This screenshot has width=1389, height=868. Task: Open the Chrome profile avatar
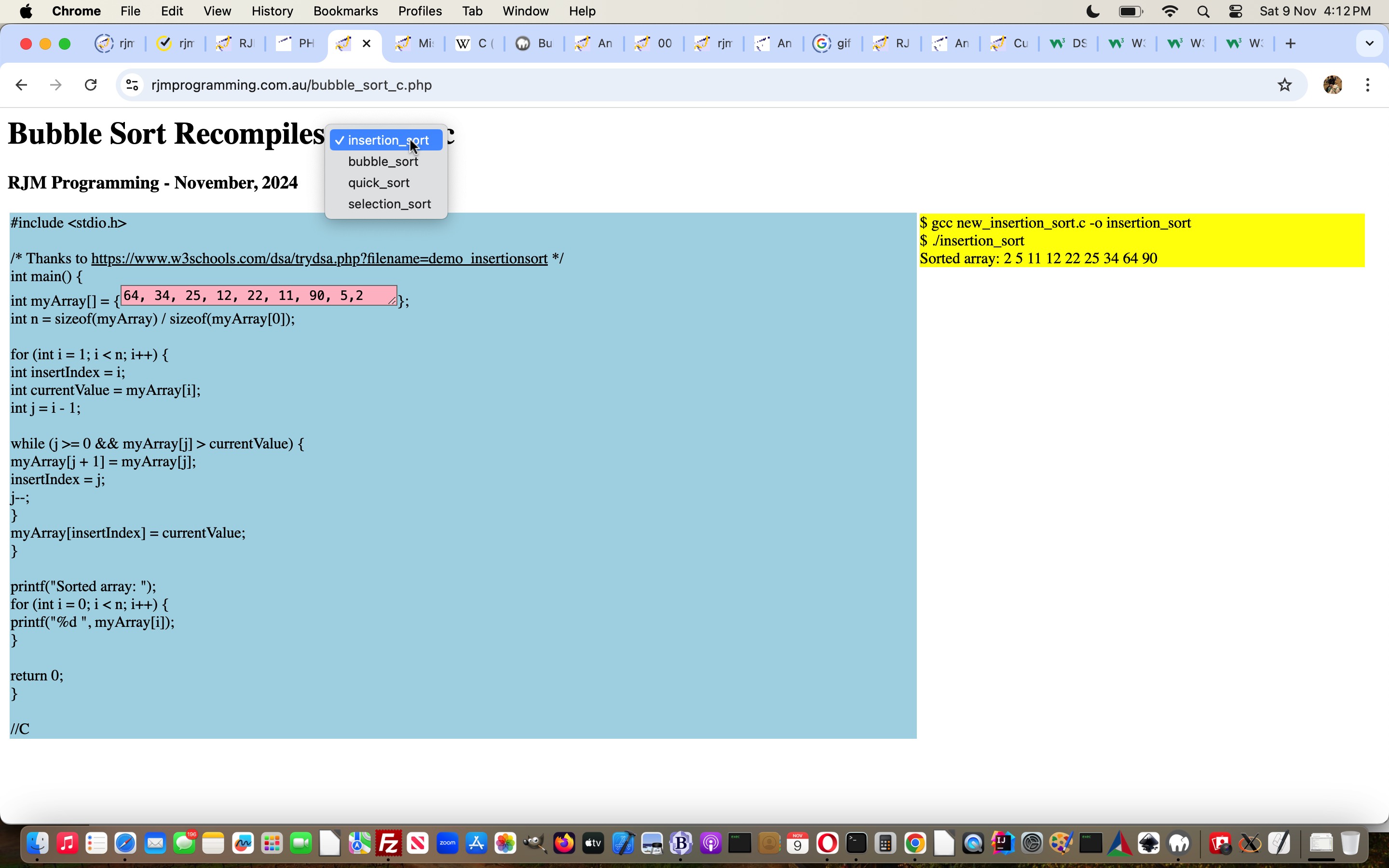pyautogui.click(x=1333, y=85)
